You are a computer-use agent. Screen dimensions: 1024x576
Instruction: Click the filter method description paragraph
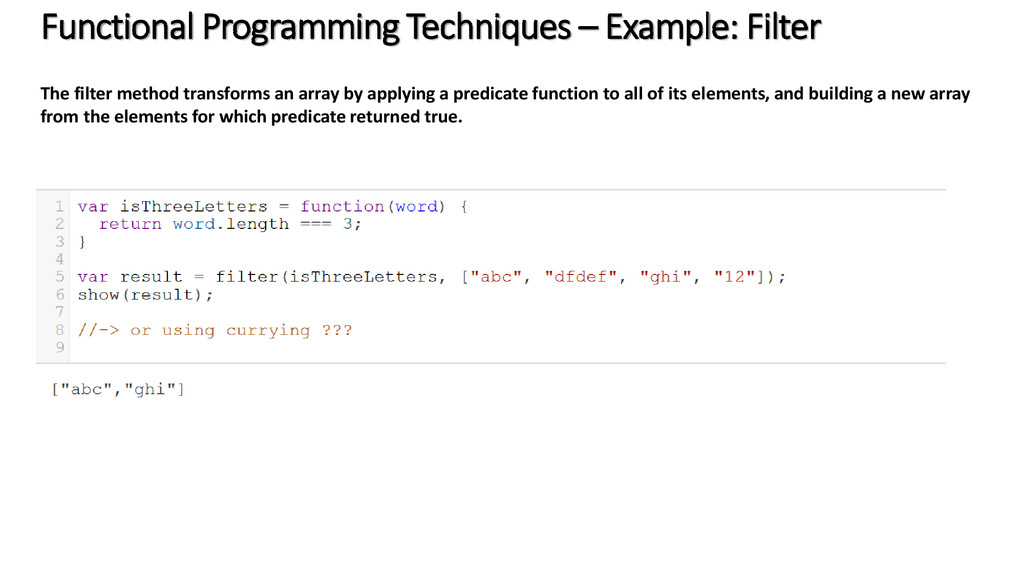505,105
